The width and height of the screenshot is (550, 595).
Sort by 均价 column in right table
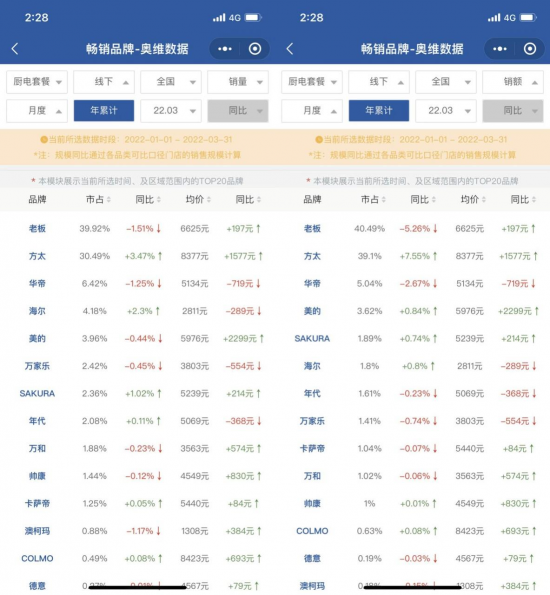[473, 200]
